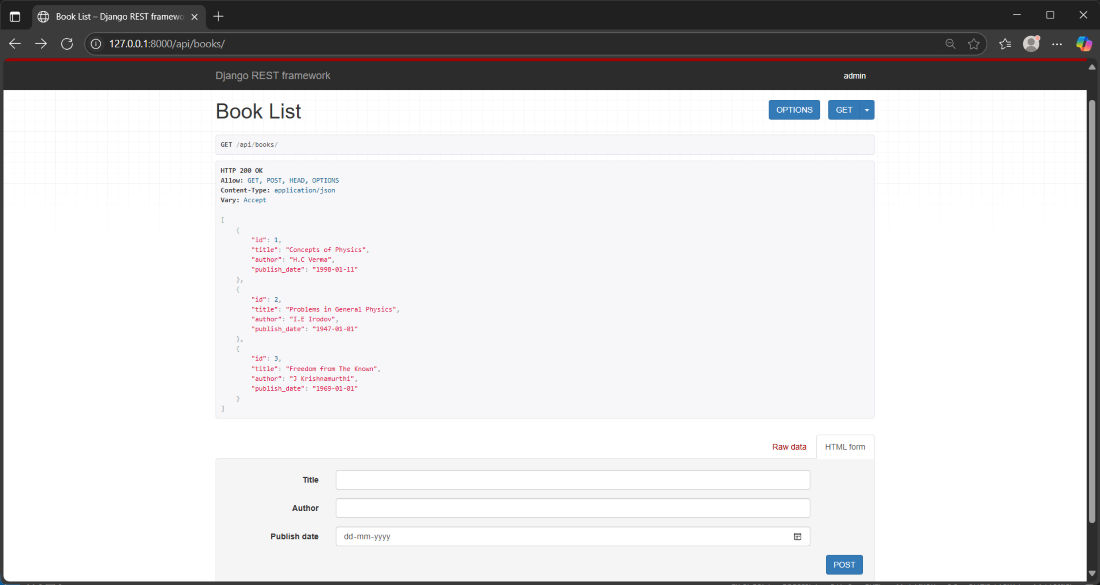Image resolution: width=1100 pixels, height=585 pixels.
Task: Click the "HTTP 200 OK" status text
Action: click(x=241, y=170)
